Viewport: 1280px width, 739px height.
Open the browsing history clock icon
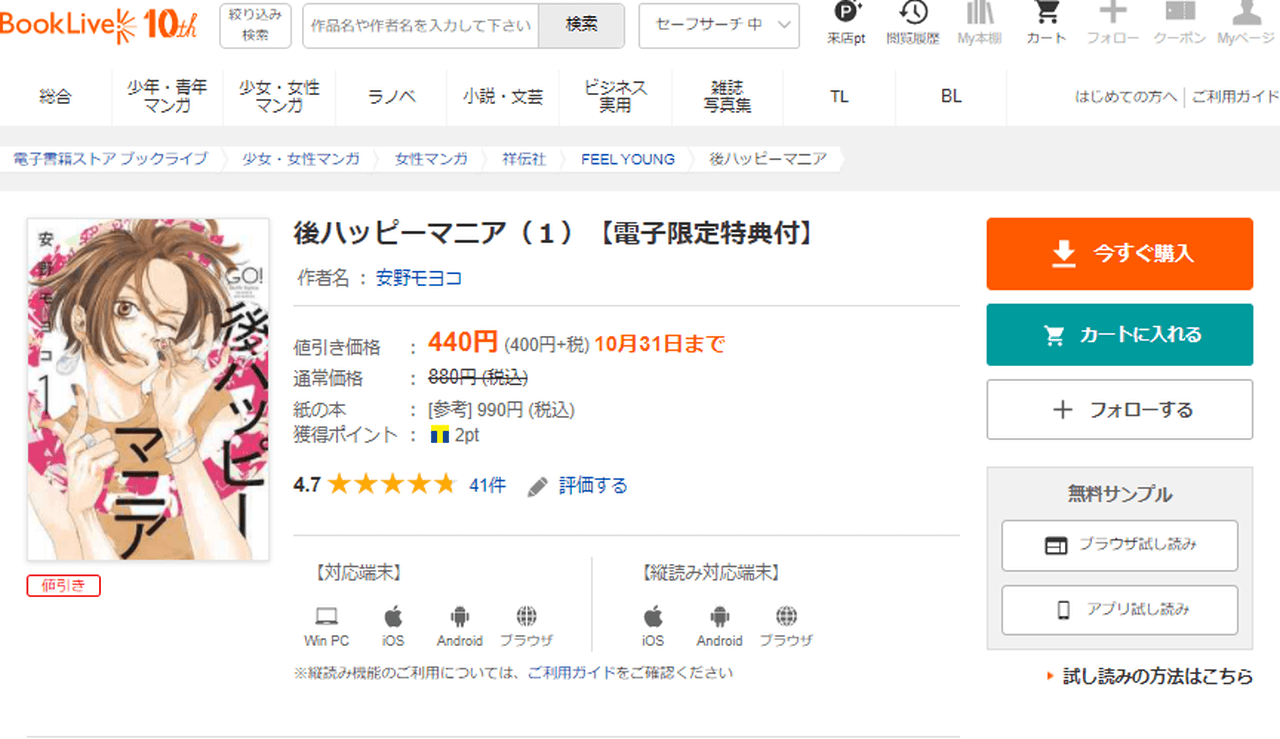[x=913, y=14]
